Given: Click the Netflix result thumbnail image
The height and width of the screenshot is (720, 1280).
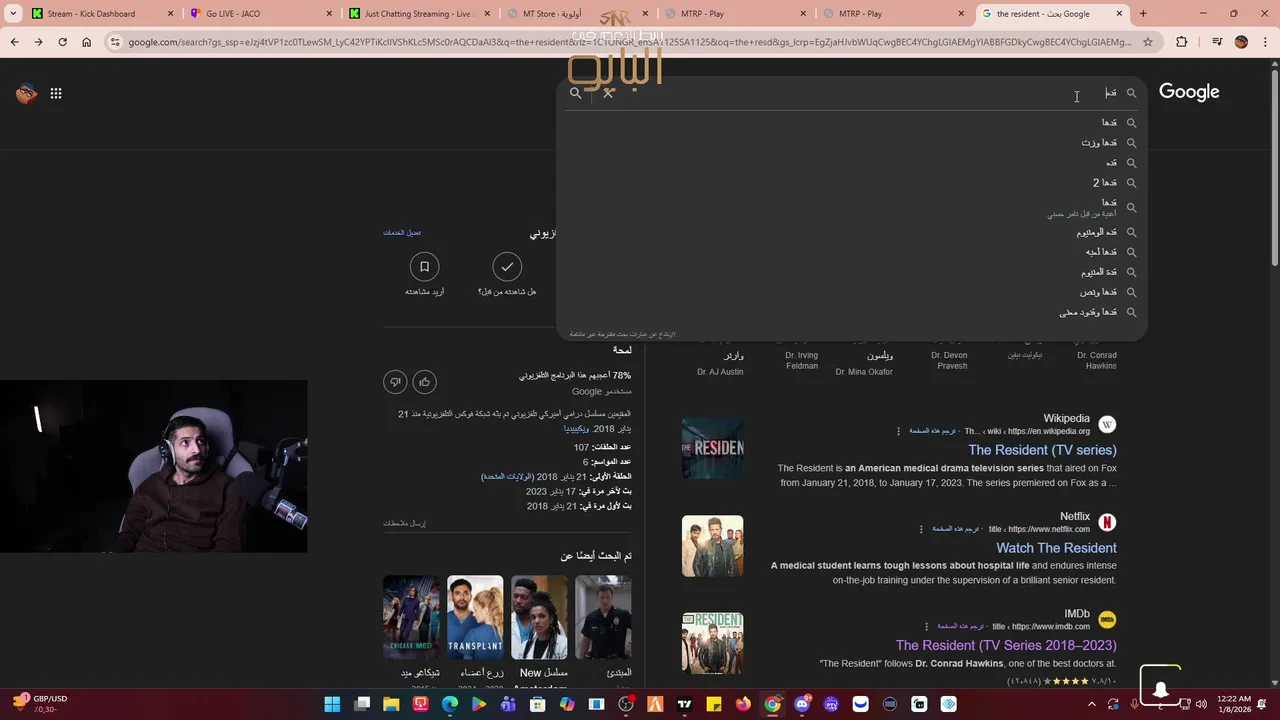Looking at the screenshot, I should (712, 546).
